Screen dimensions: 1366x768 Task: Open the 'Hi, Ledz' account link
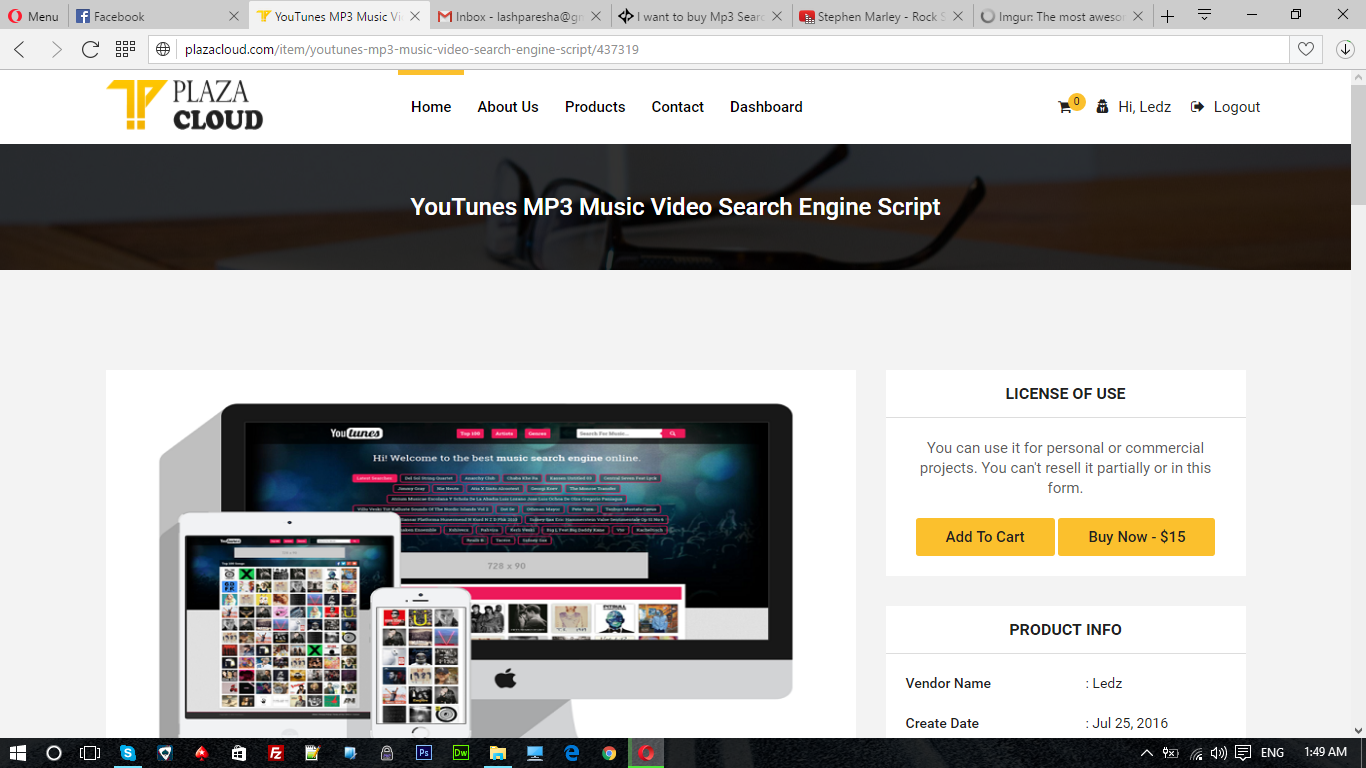pyautogui.click(x=1134, y=107)
